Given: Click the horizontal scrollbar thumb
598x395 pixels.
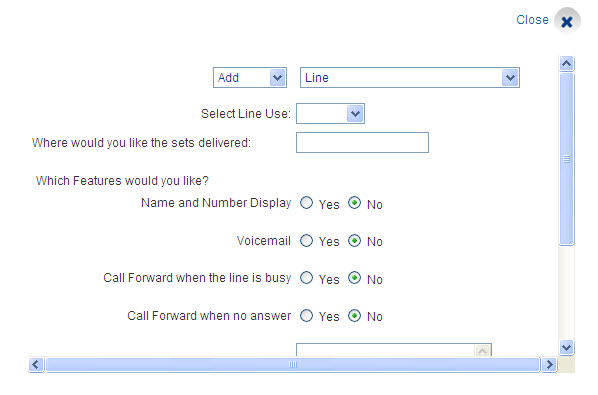Looking at the screenshot, I should [x=293, y=364].
